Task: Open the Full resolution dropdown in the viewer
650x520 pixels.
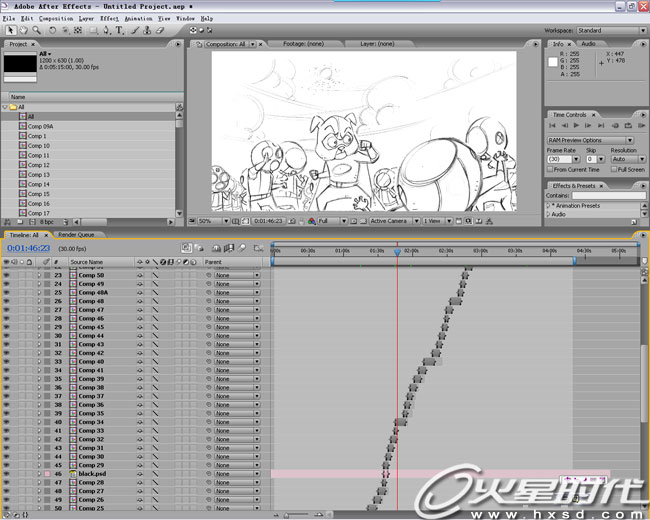Action: [x=332, y=221]
